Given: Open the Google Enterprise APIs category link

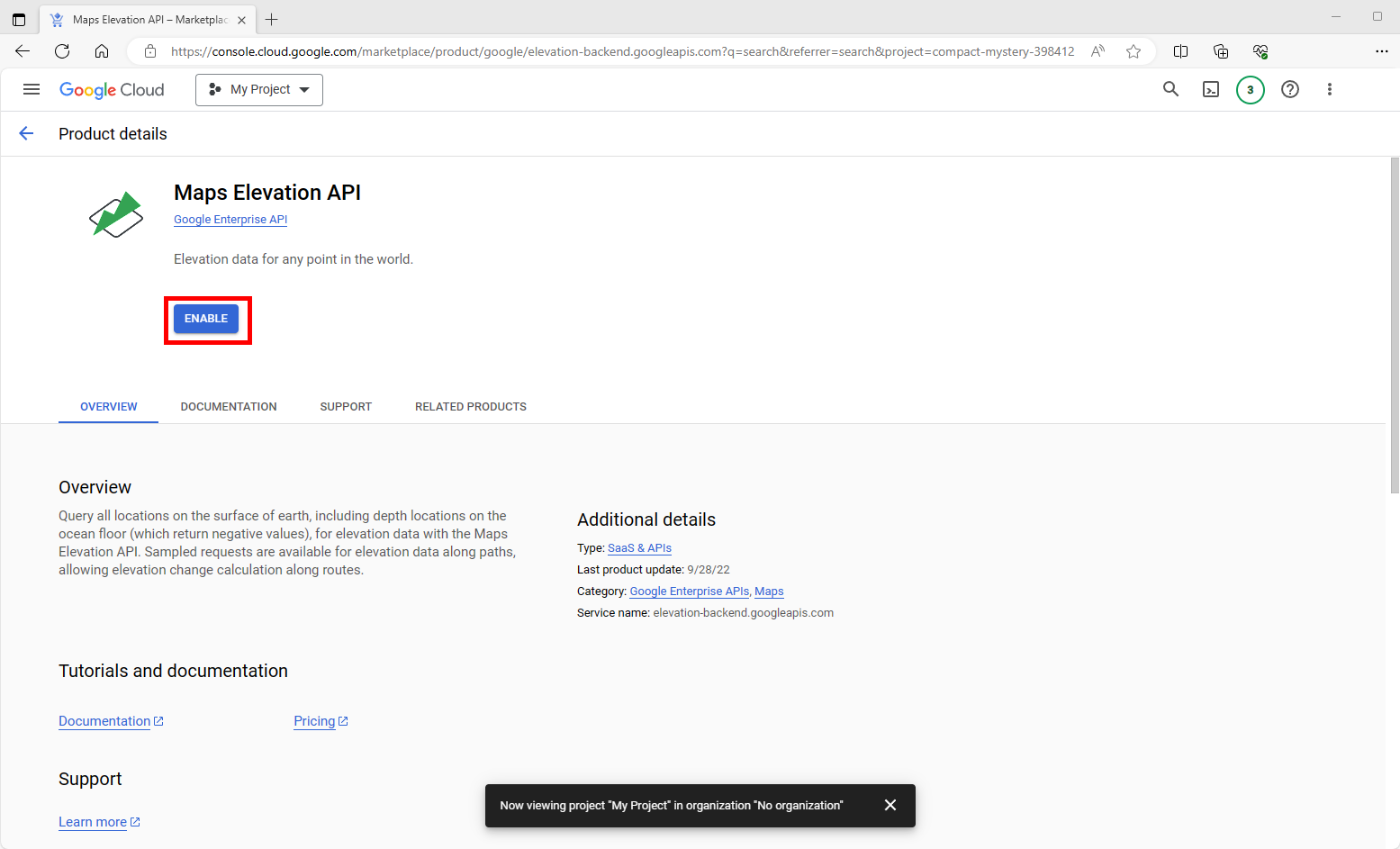Looking at the screenshot, I should tap(690, 592).
